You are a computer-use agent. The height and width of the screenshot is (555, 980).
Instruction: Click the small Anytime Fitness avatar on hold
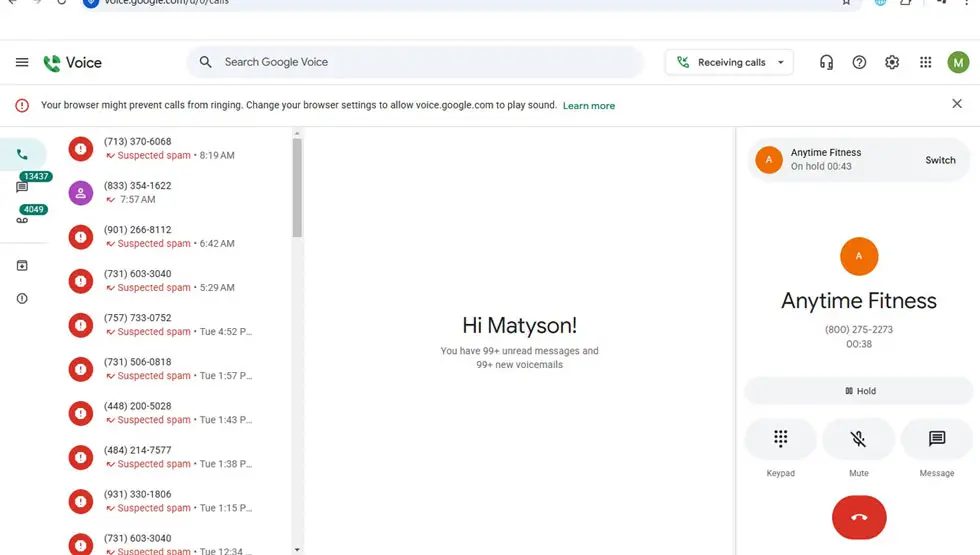coord(769,159)
